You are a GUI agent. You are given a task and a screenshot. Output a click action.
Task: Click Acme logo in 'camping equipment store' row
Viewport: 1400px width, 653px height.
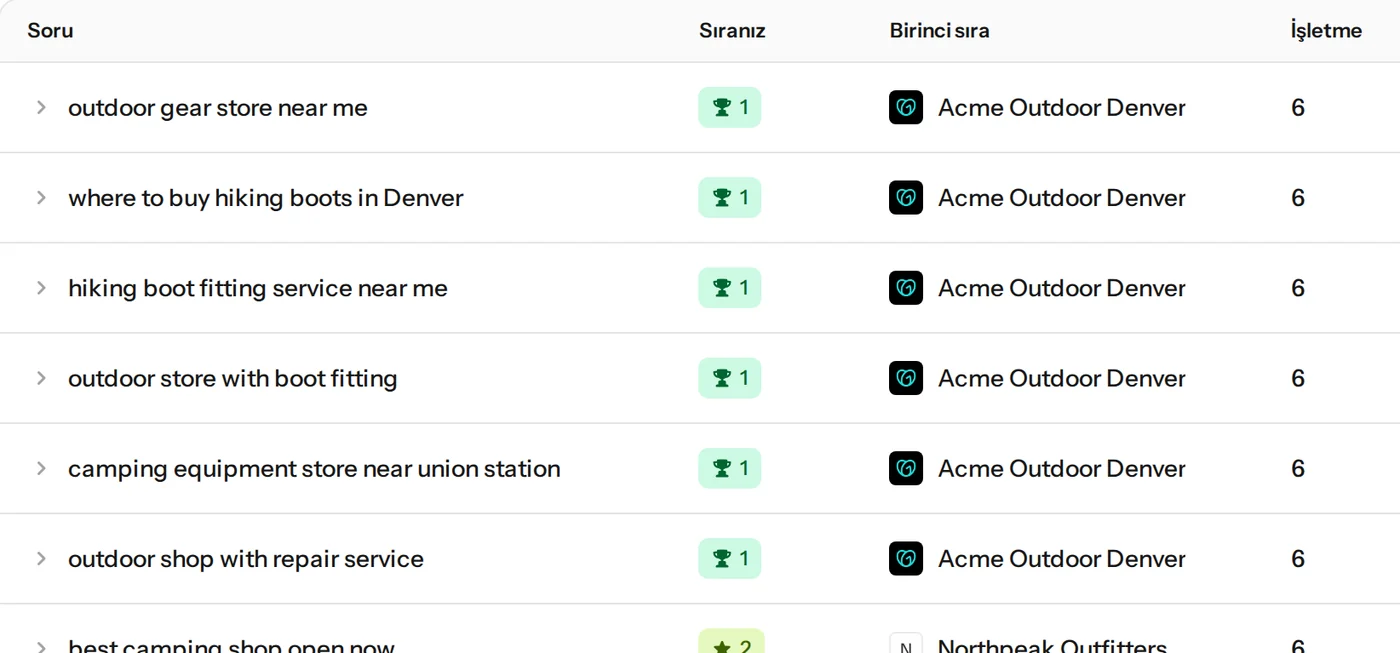point(906,468)
